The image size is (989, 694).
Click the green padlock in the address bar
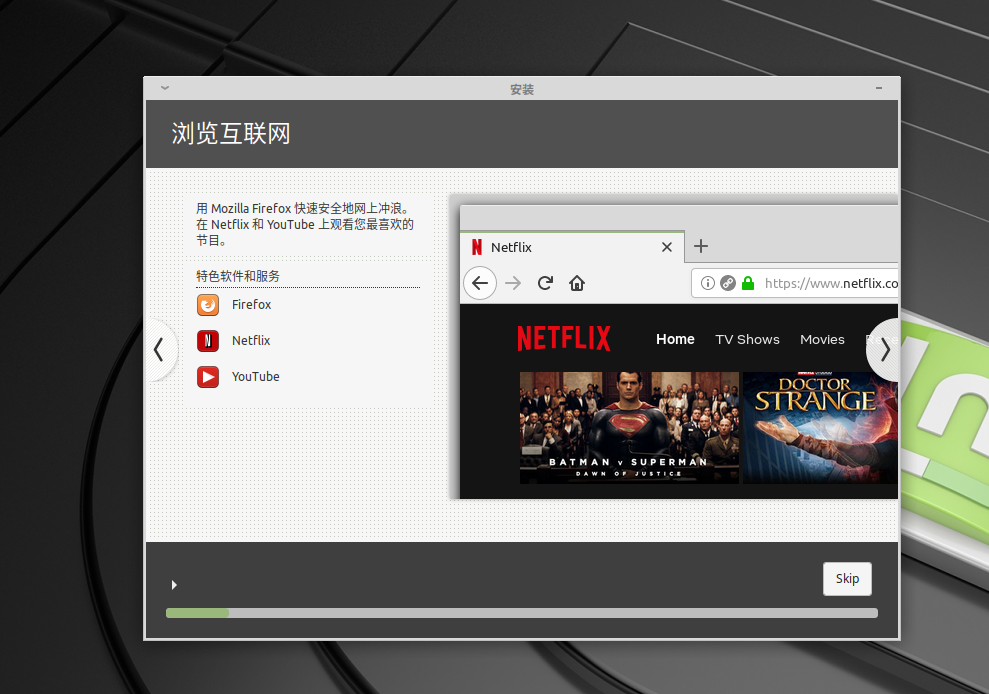(748, 283)
